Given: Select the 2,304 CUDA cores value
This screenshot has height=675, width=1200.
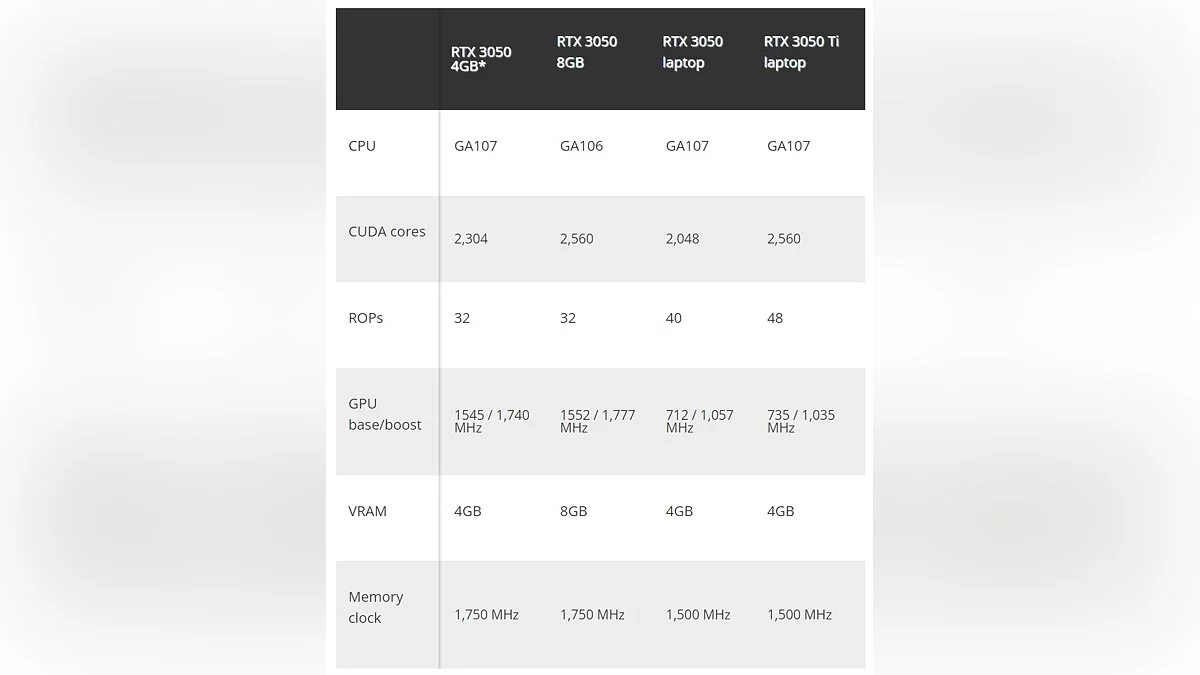Looking at the screenshot, I should [x=471, y=239].
